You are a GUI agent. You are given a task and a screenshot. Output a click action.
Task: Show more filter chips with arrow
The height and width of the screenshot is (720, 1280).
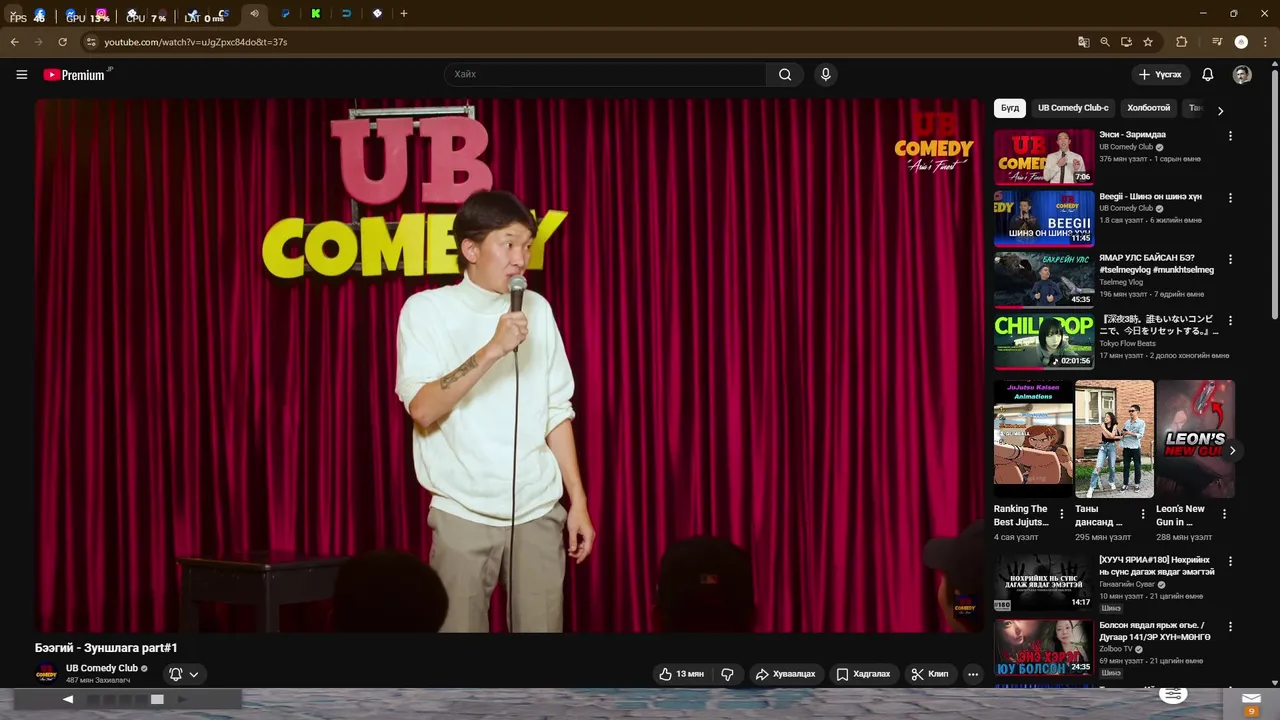1220,111
